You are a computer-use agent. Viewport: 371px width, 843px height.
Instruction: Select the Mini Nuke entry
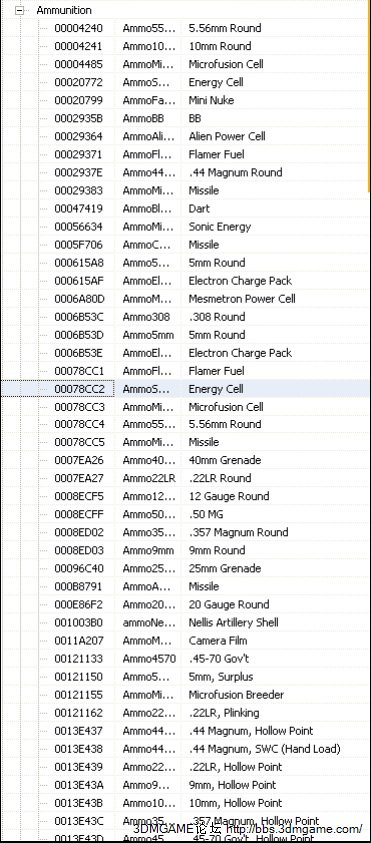[211, 100]
